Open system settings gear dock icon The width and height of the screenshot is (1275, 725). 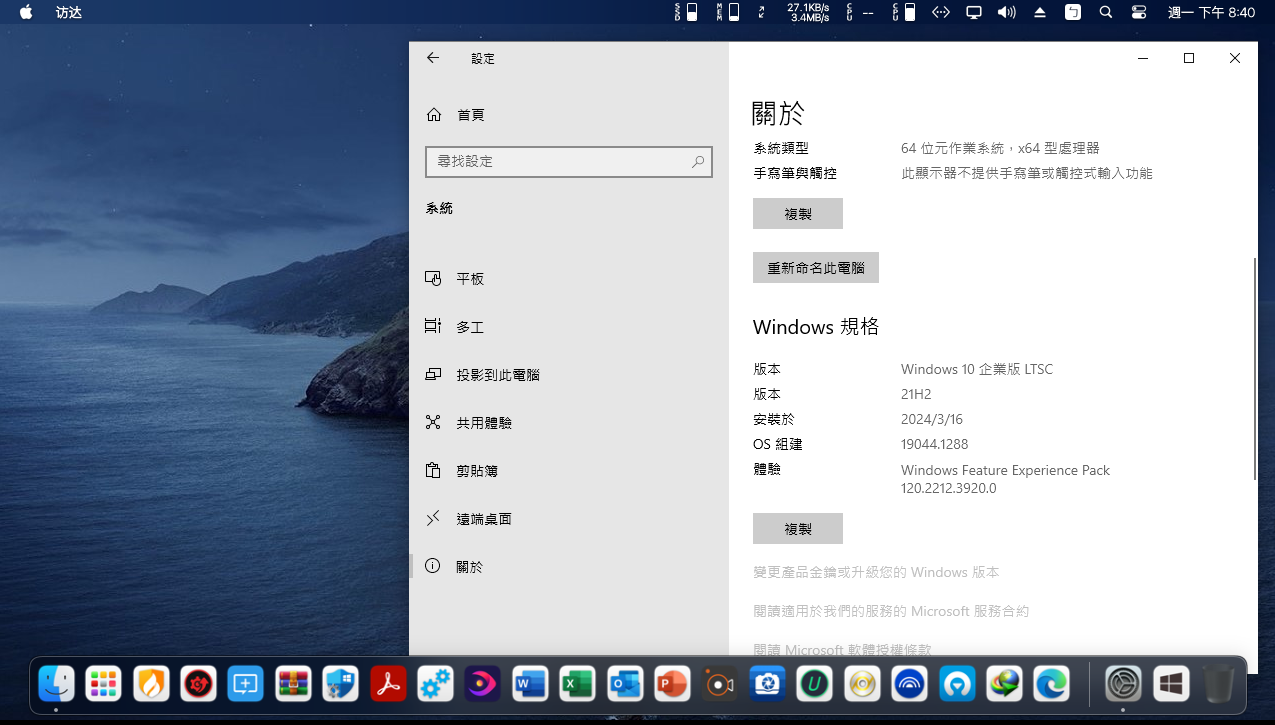coord(1124,684)
